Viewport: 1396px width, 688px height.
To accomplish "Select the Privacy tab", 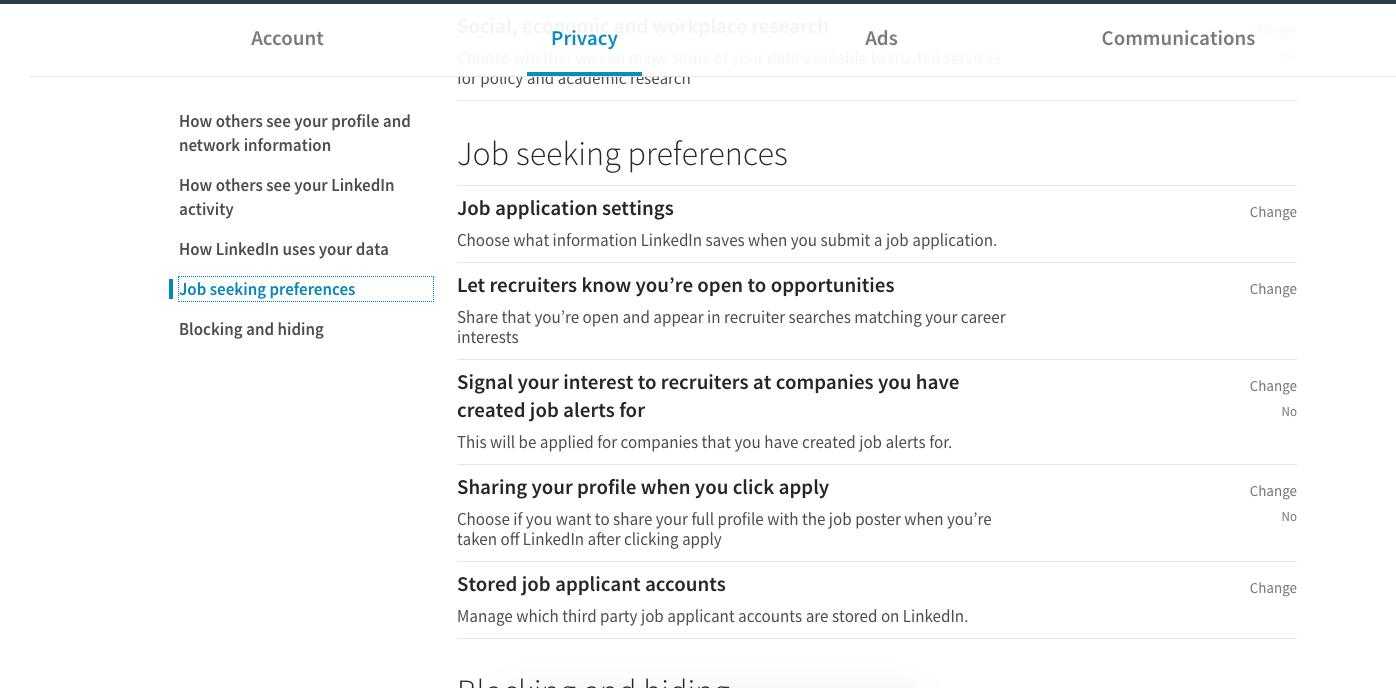I will point(584,38).
